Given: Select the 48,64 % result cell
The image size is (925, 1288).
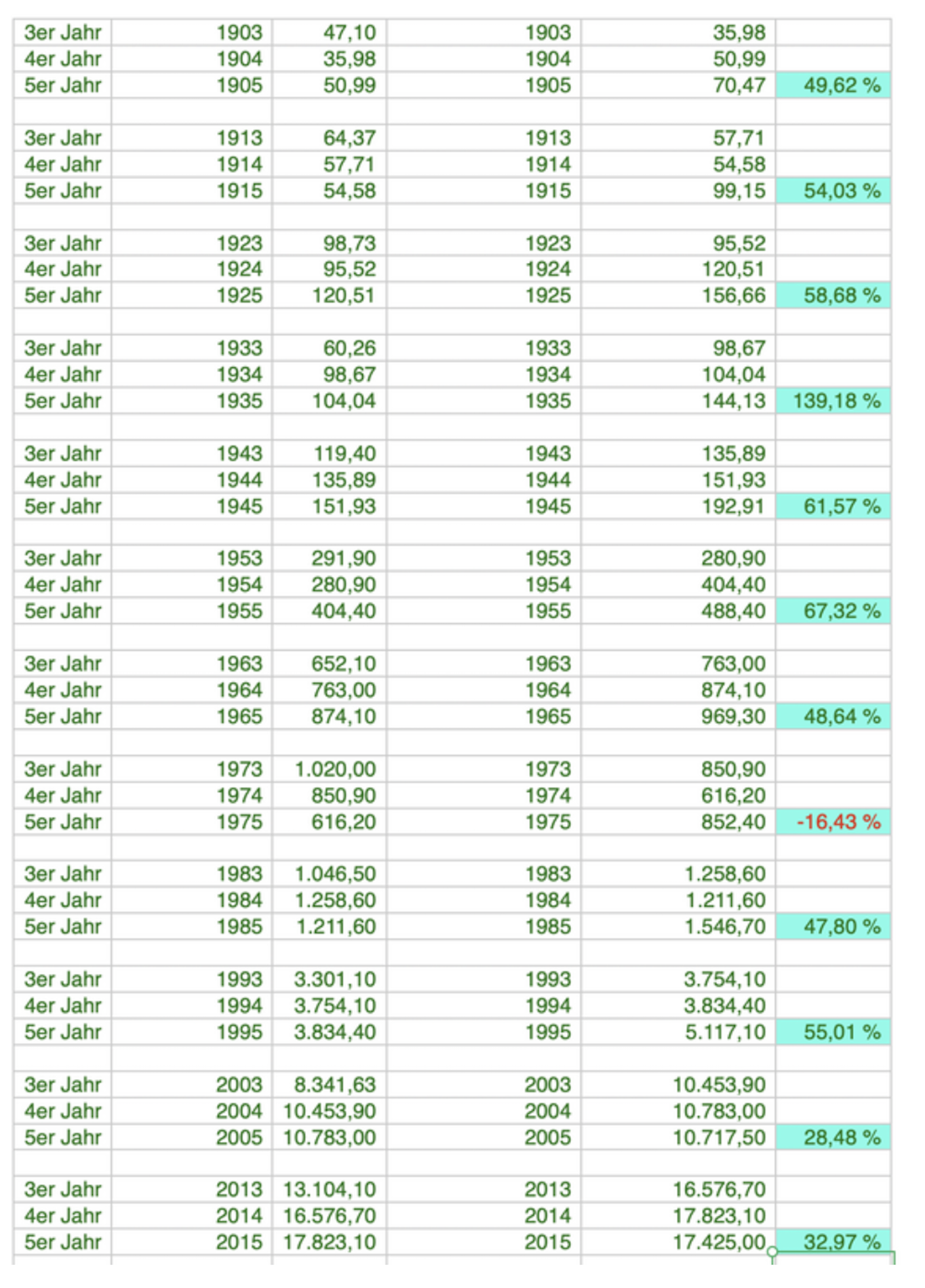Looking at the screenshot, I should 833,716.
